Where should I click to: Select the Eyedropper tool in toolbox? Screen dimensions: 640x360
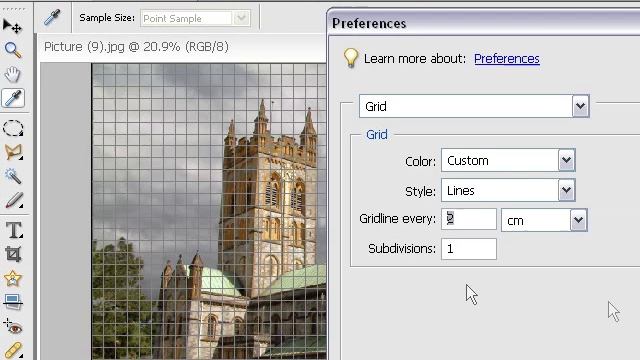pos(13,98)
